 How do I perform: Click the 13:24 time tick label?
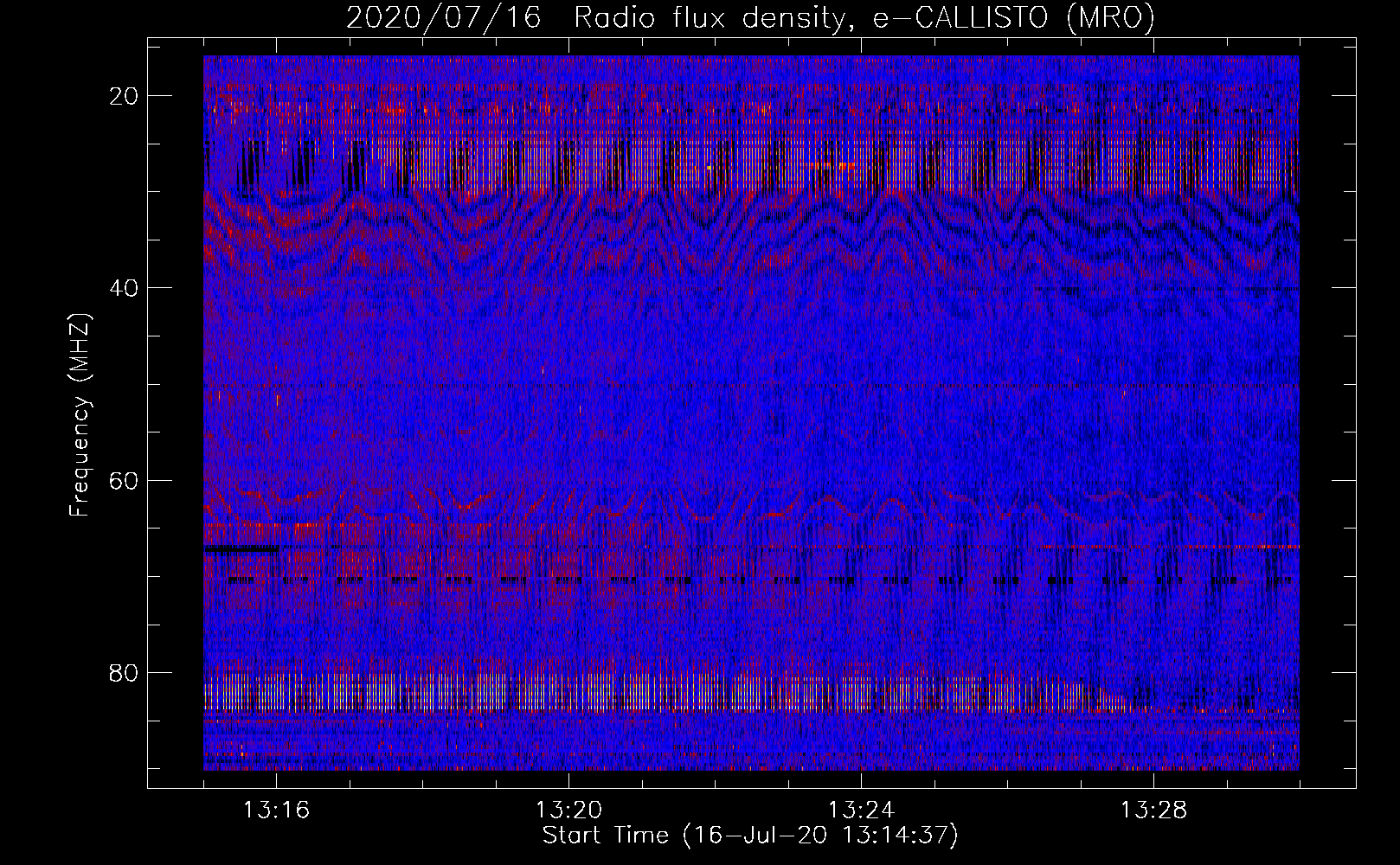click(x=861, y=811)
